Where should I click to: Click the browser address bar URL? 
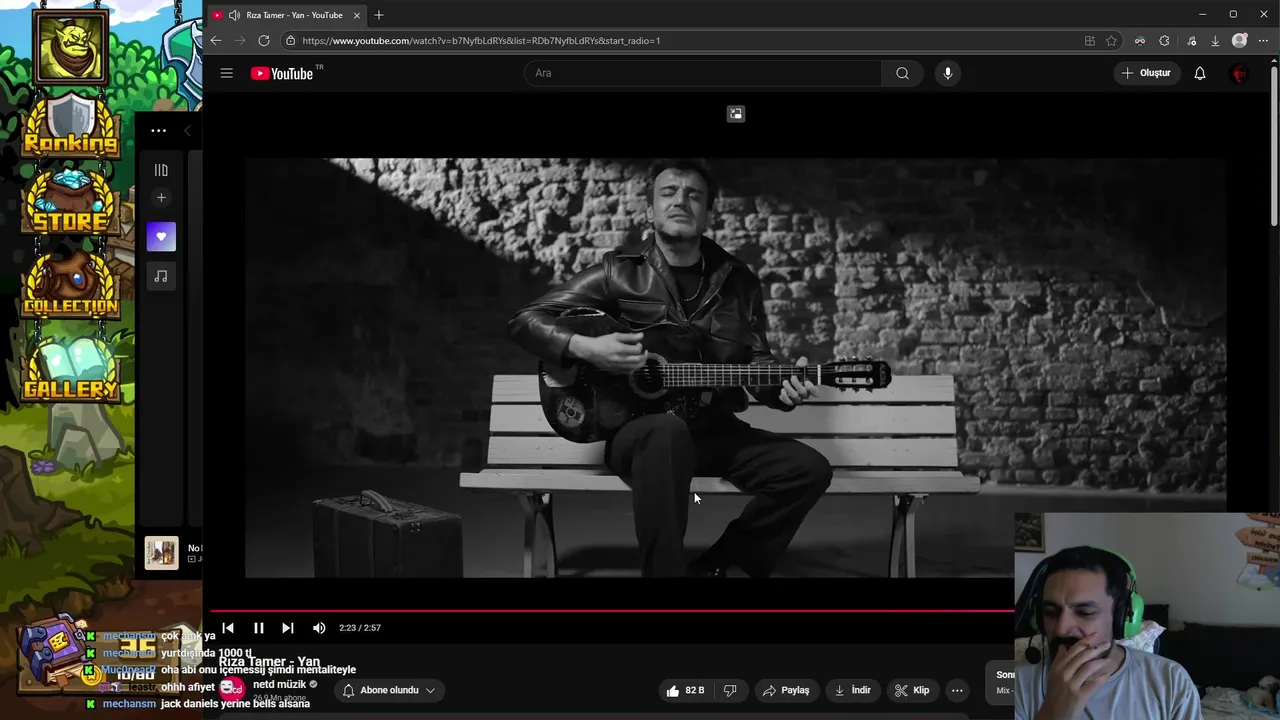point(481,41)
